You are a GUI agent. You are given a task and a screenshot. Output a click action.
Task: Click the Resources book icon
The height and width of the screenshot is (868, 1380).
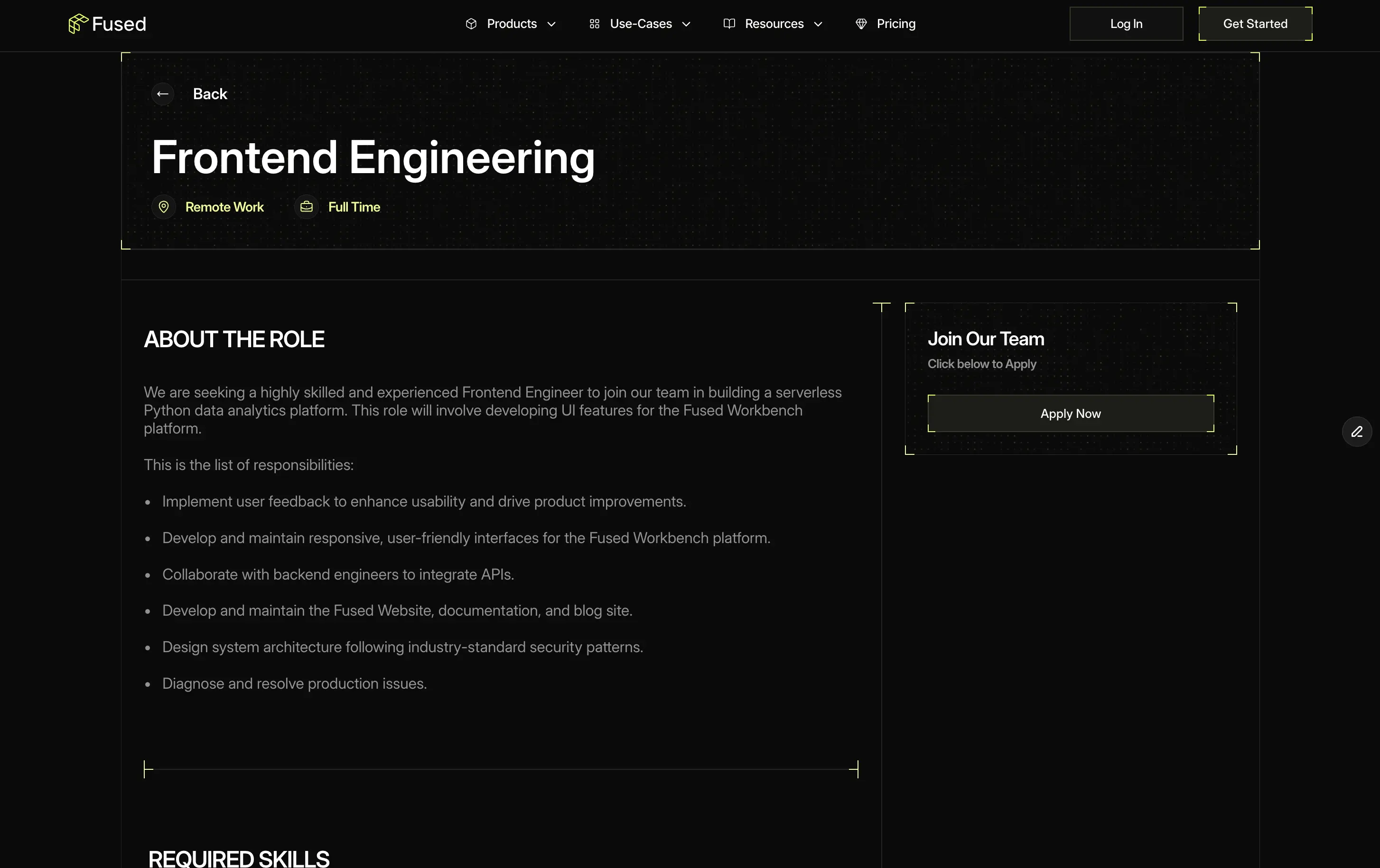[x=729, y=24]
